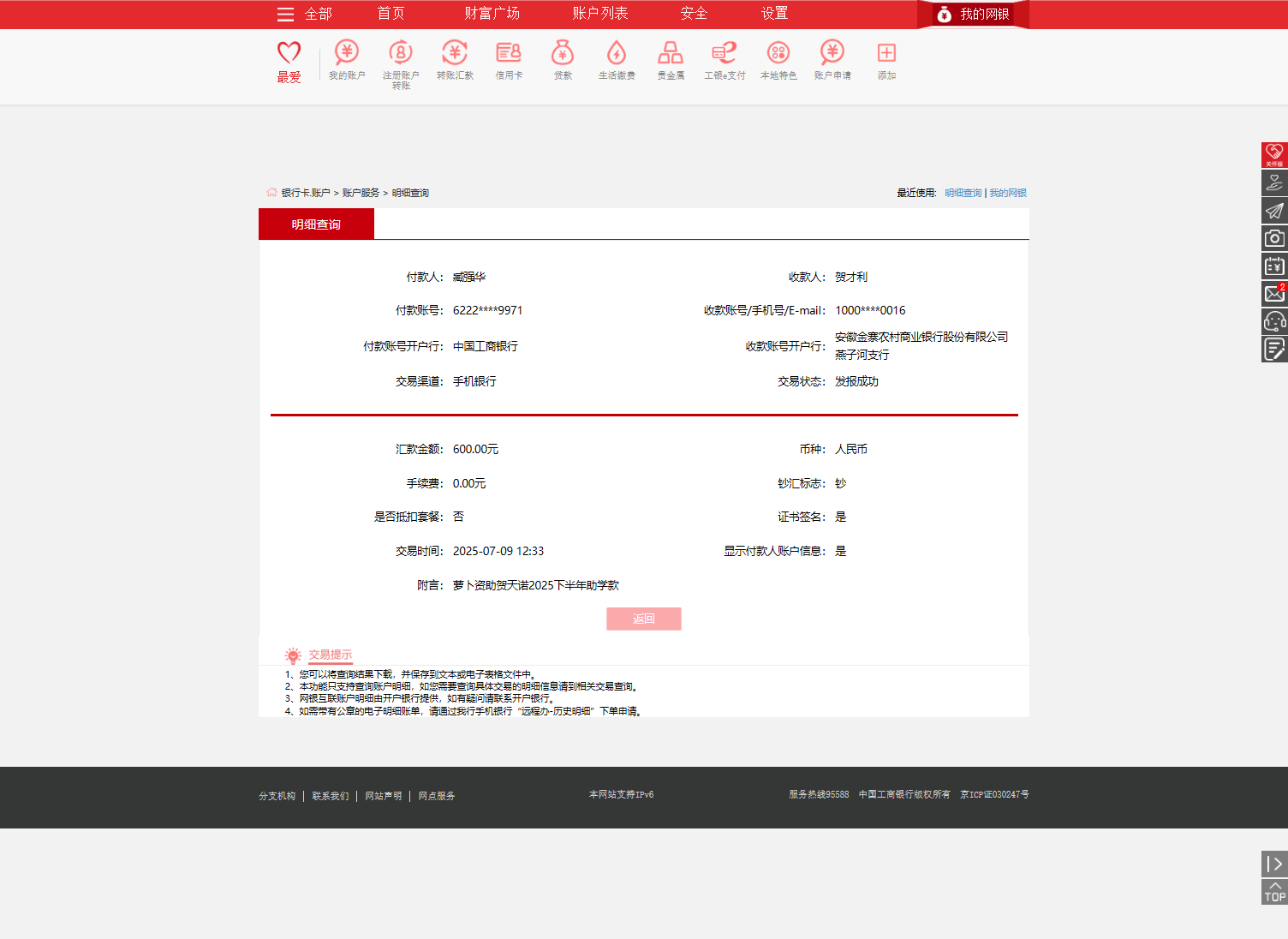The image size is (1288, 939).
Task: Click 账户服务 breadcrumb link
Action: click(x=361, y=193)
